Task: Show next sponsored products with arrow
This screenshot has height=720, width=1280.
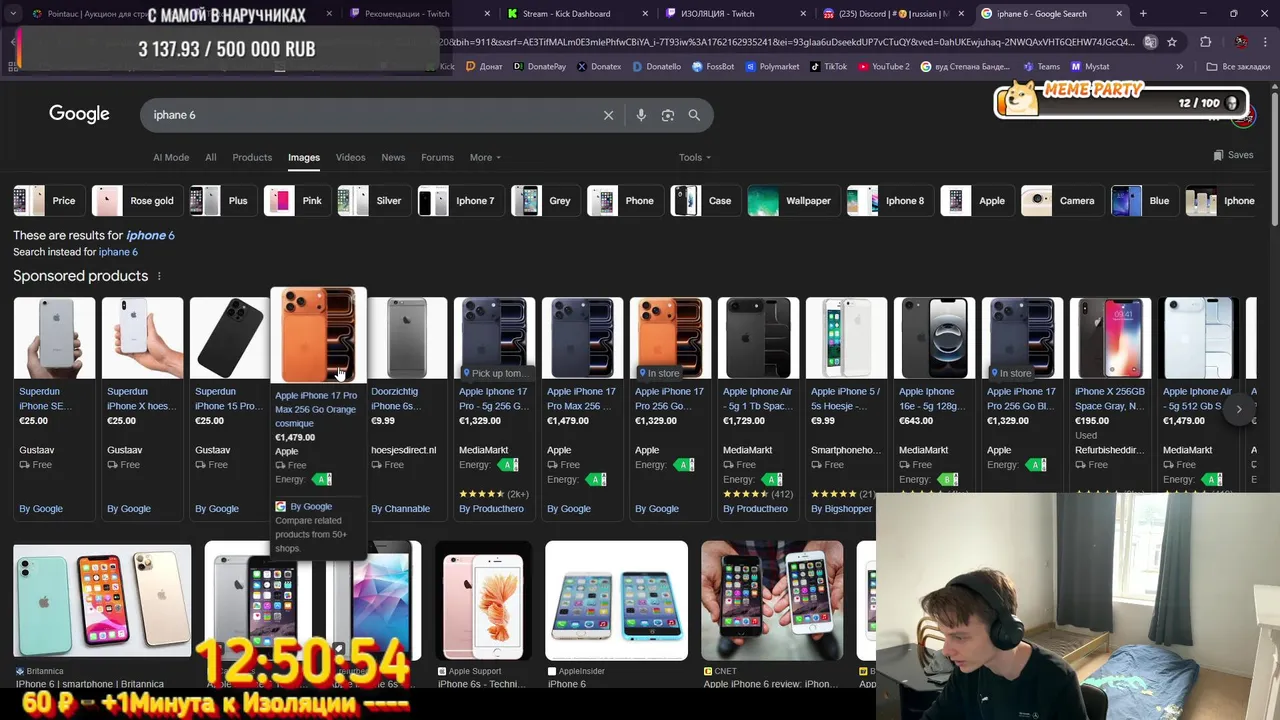Action: tap(1239, 409)
